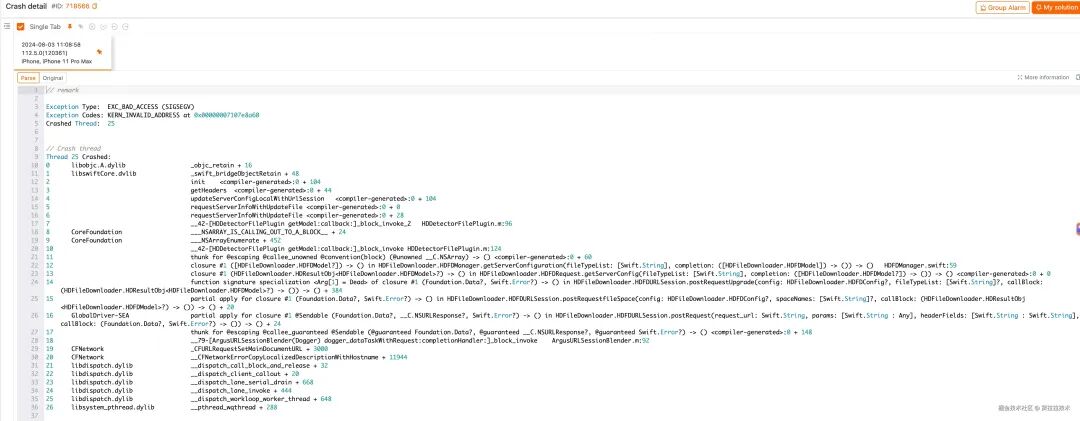Image resolution: width=1080 pixels, height=421 pixels.
Task: Click the '_swift_bridgeObjectRetain + 48' frame
Action: (245, 174)
